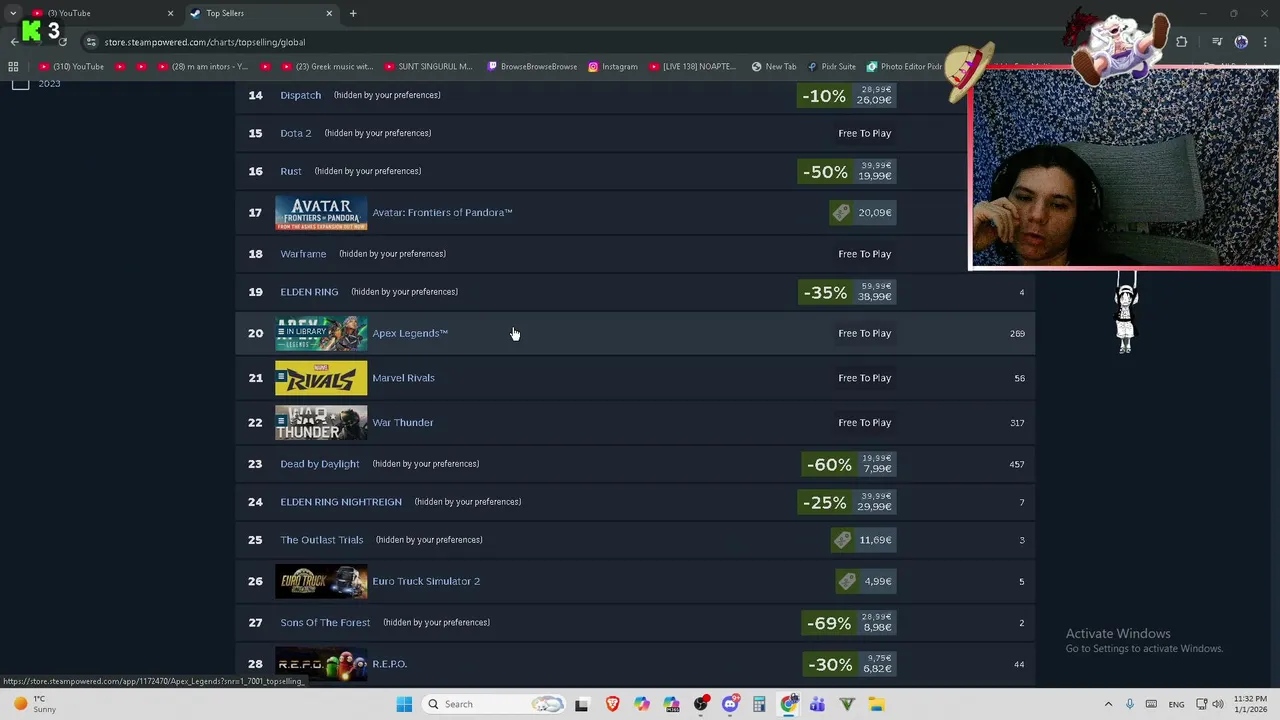Click the microphone icon in the system tray
The image size is (1280, 720).
click(1129, 704)
